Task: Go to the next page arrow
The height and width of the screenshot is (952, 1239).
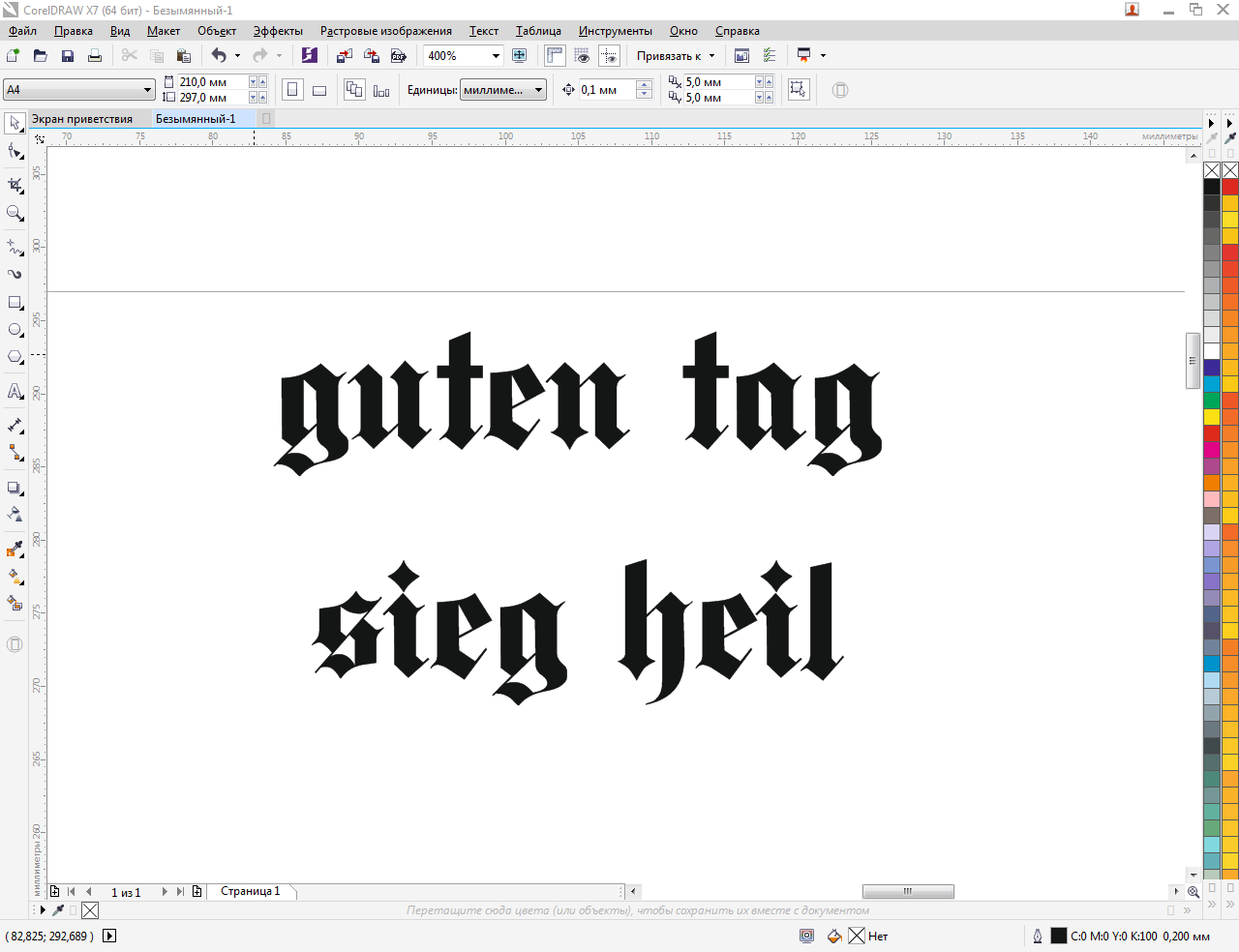Action: point(165,892)
